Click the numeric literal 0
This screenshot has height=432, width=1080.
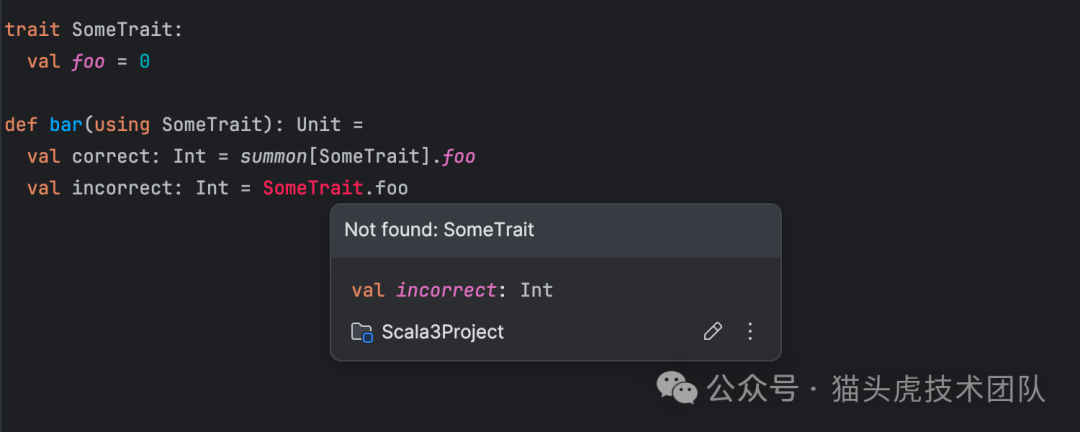point(144,62)
